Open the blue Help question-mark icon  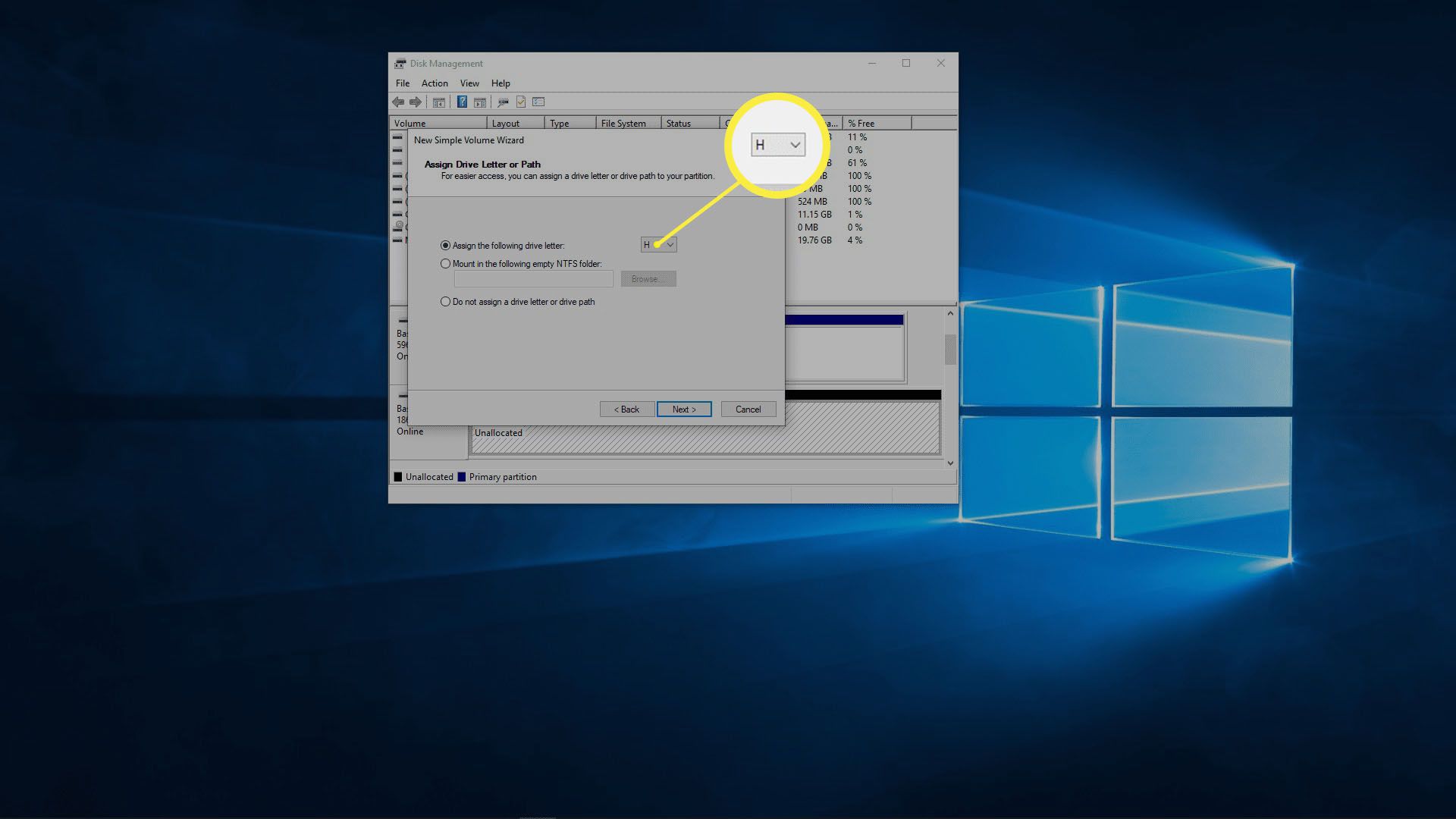(x=462, y=102)
